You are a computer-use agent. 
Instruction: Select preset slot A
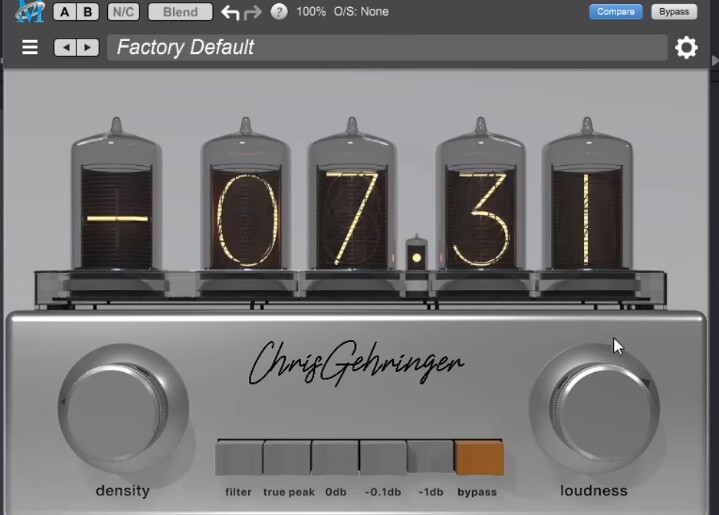65,11
